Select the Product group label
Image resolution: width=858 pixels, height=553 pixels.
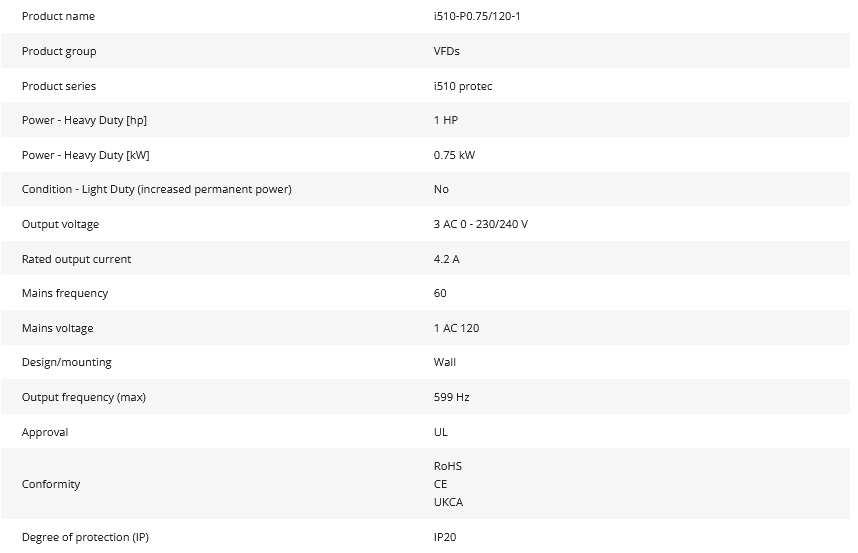pyautogui.click(x=59, y=52)
